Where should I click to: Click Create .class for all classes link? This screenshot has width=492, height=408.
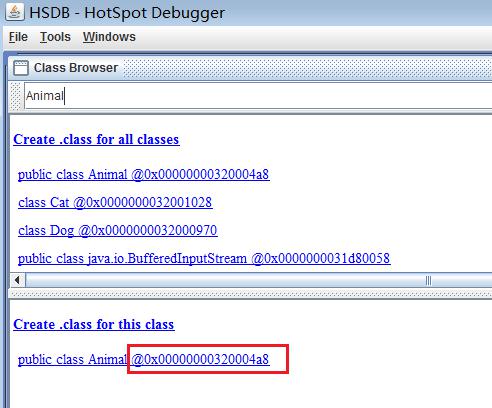[96, 139]
